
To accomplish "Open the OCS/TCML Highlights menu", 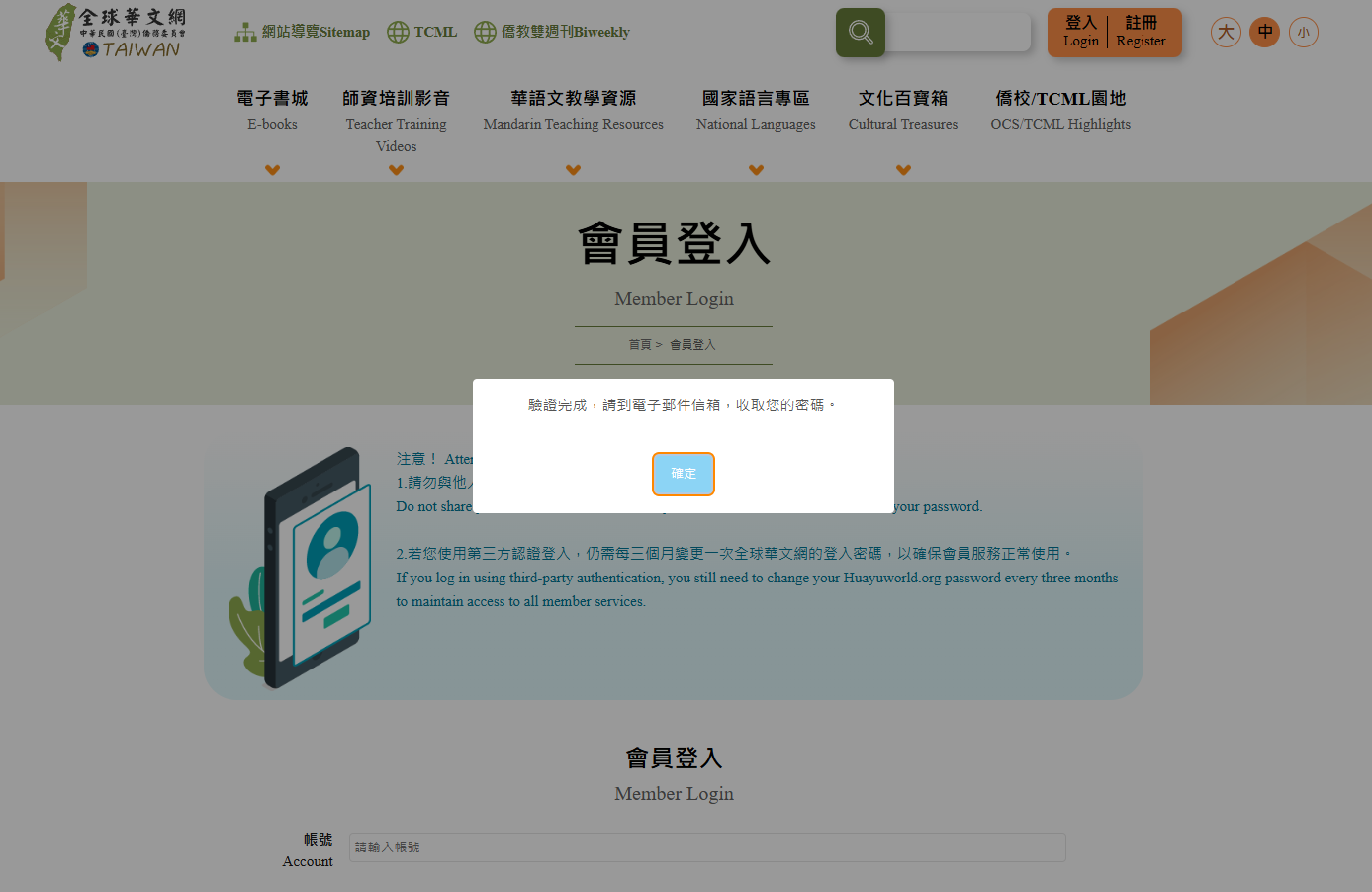I will pyautogui.click(x=1059, y=110).
